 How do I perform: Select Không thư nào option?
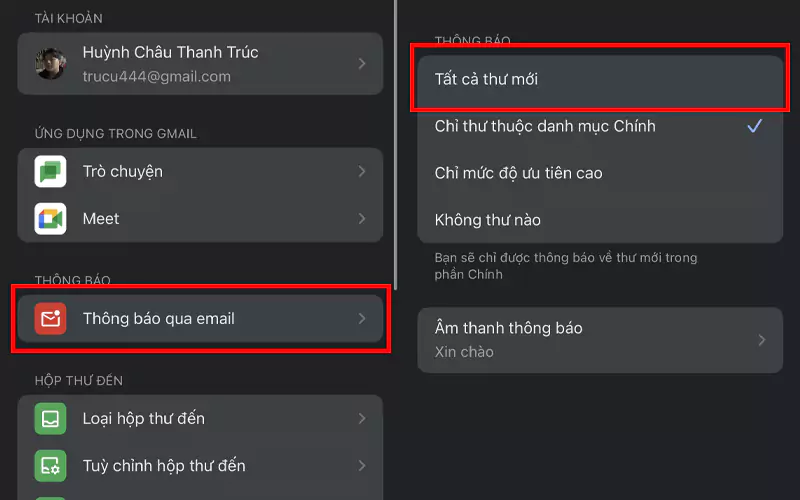tap(600, 220)
